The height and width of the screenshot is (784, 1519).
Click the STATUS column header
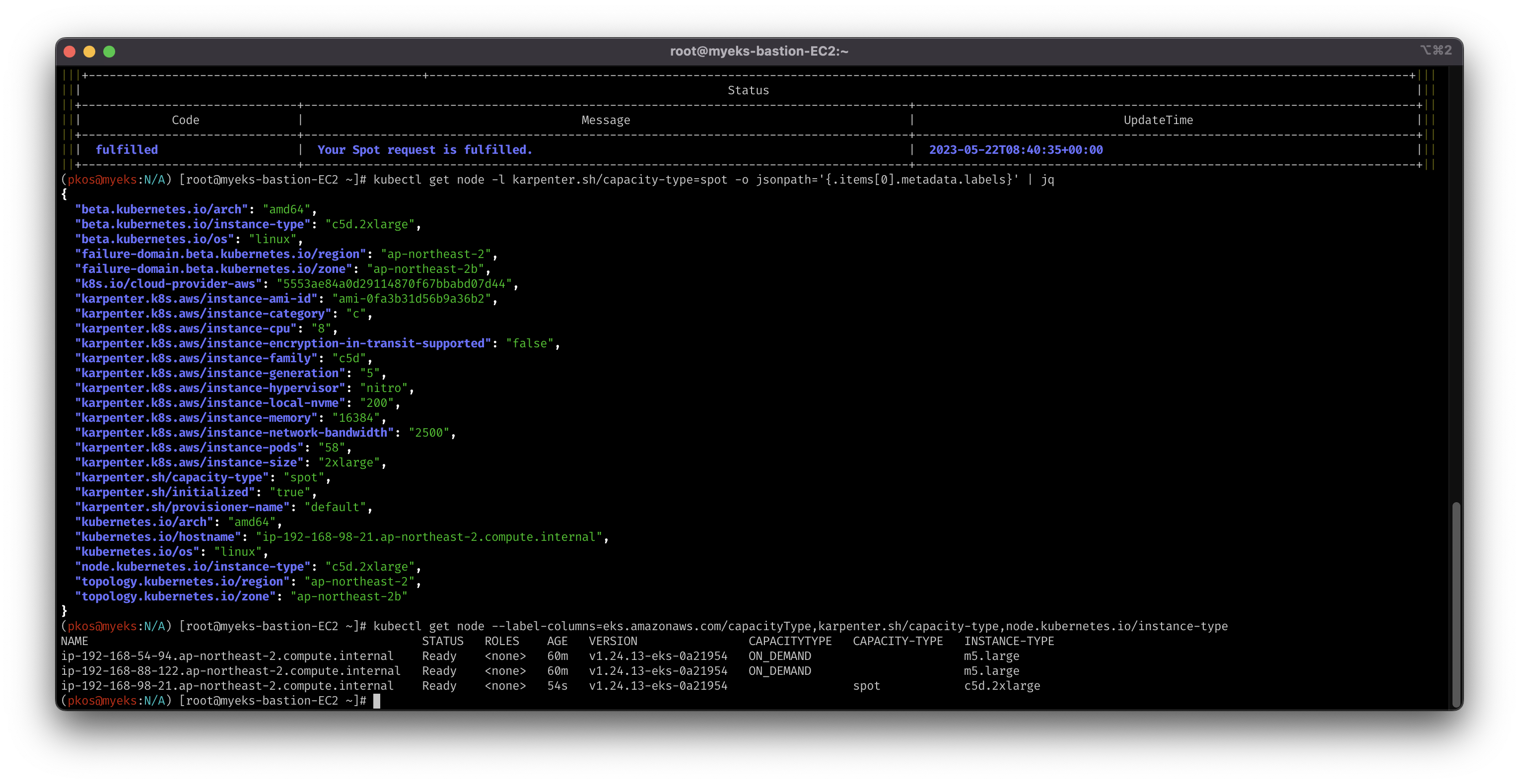(x=442, y=641)
